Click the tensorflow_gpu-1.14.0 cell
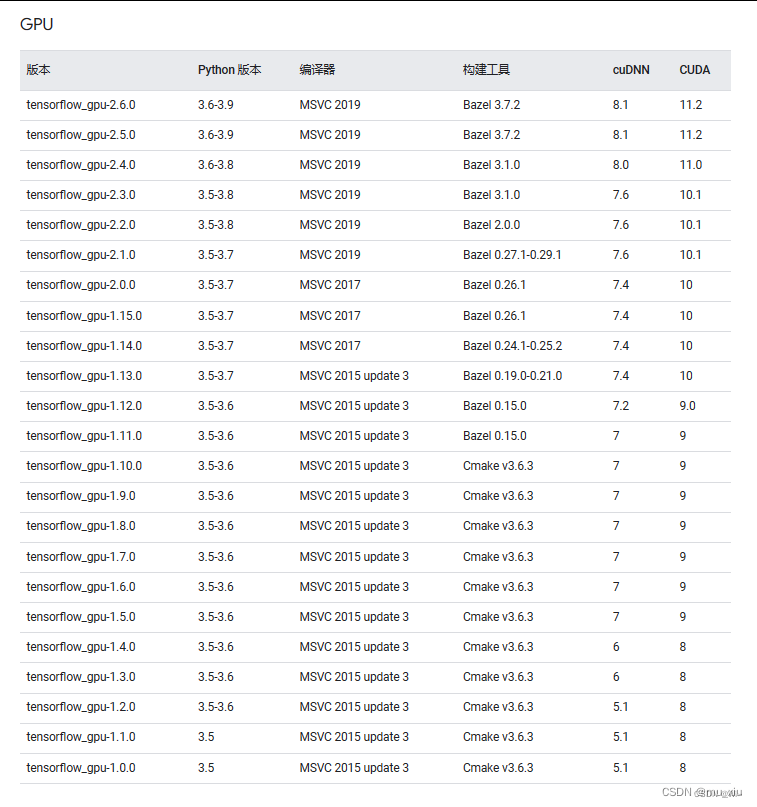 84,346
